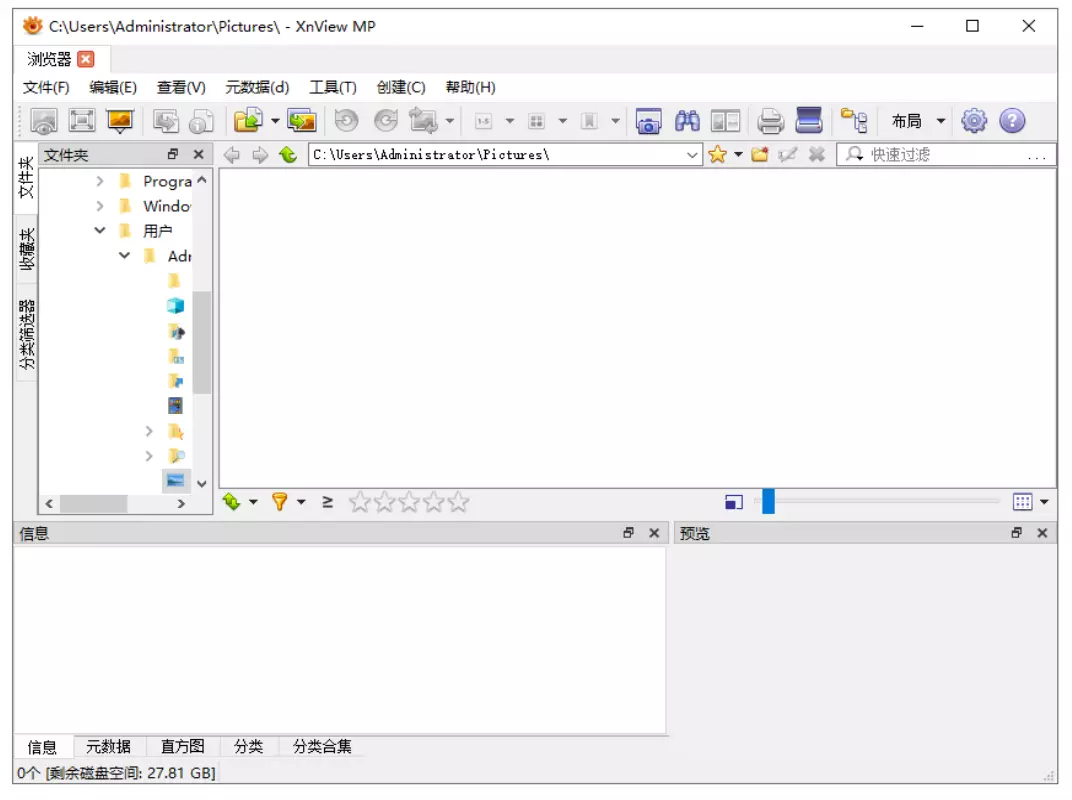Go forward with the right arrow
Screen dimensions: 1072x800
(260, 155)
